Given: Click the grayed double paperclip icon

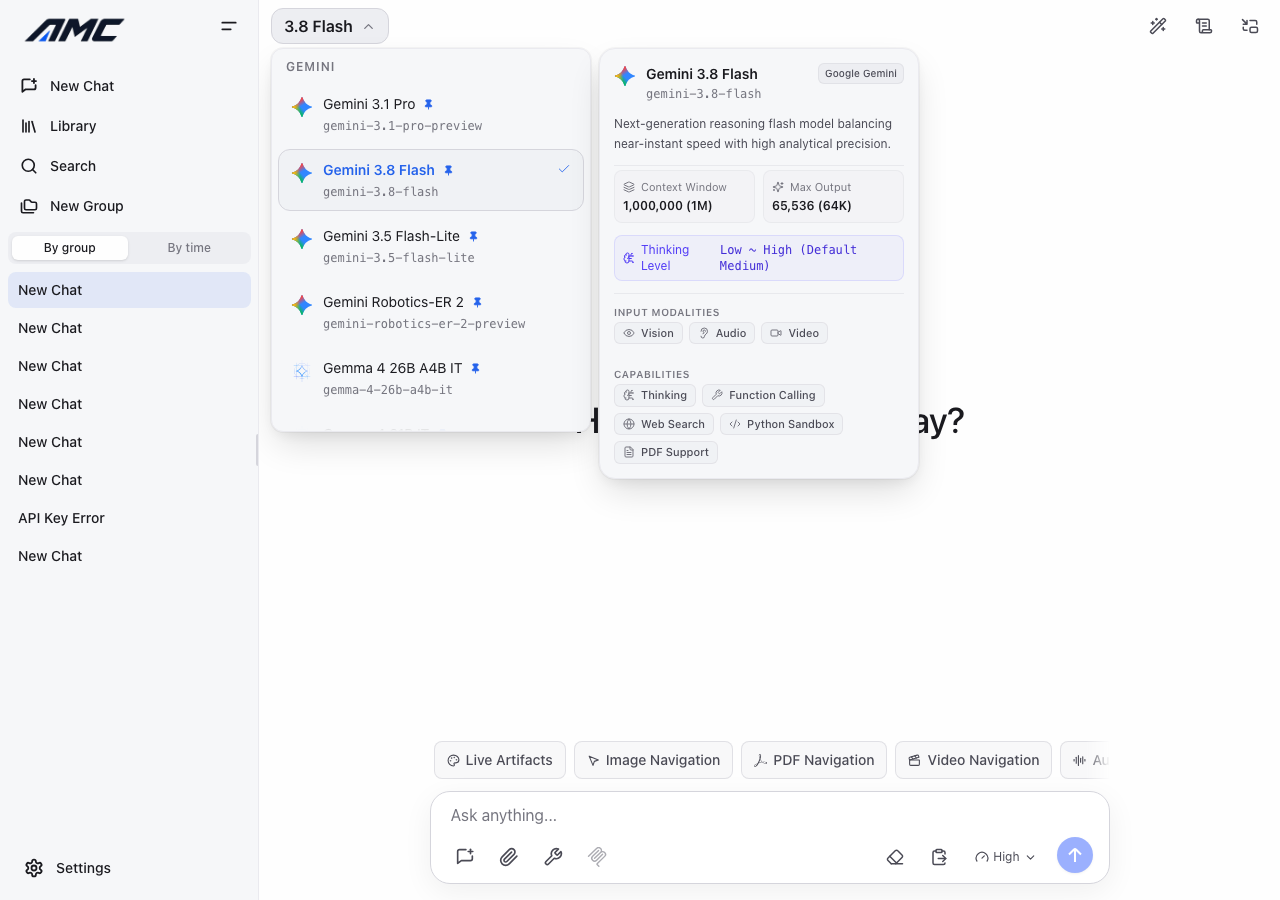Looking at the screenshot, I should [x=597, y=856].
